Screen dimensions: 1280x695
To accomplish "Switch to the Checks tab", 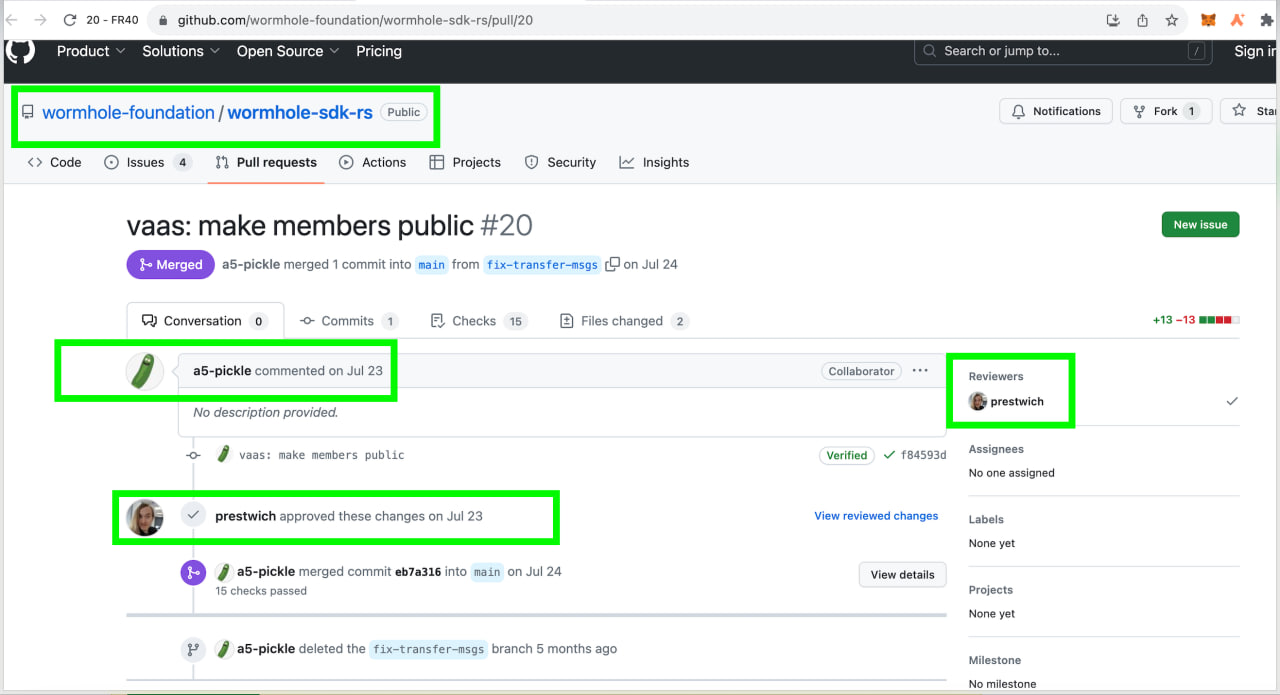I will click(478, 321).
